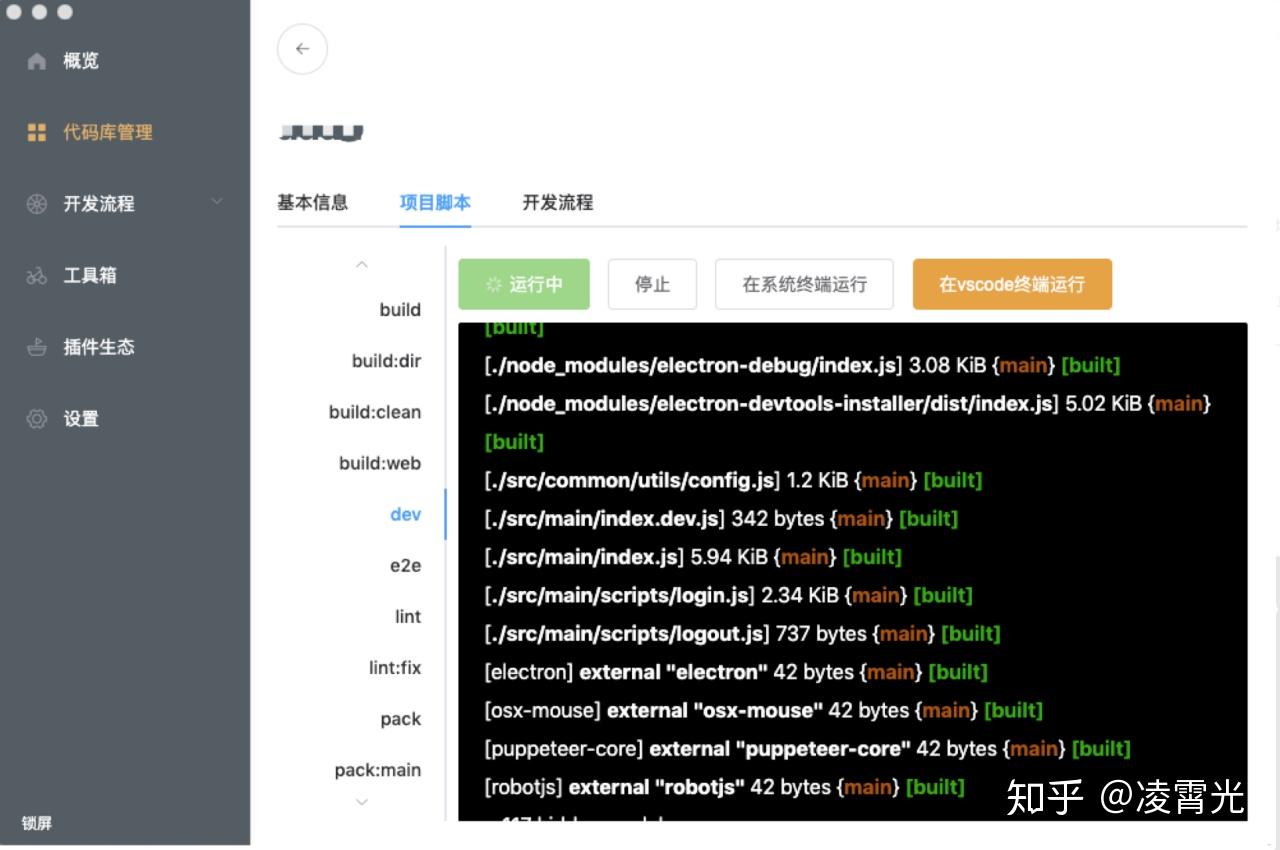Open the 开发流程 tab
This screenshot has height=850, width=1280.
[557, 203]
